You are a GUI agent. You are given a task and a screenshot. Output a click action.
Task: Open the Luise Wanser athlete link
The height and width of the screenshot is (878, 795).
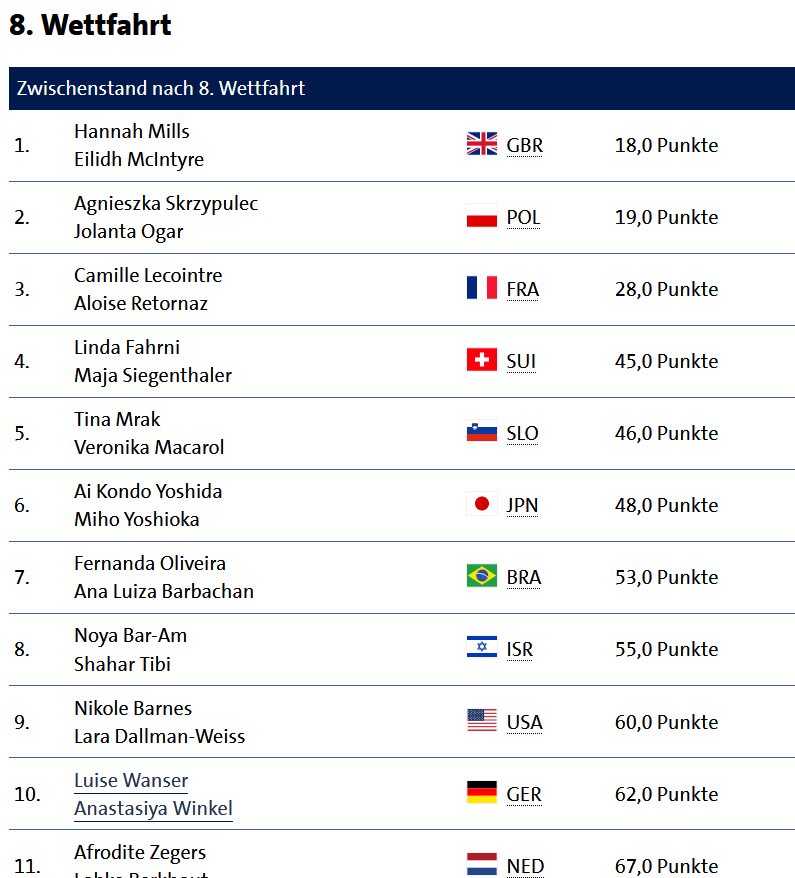pos(131,781)
